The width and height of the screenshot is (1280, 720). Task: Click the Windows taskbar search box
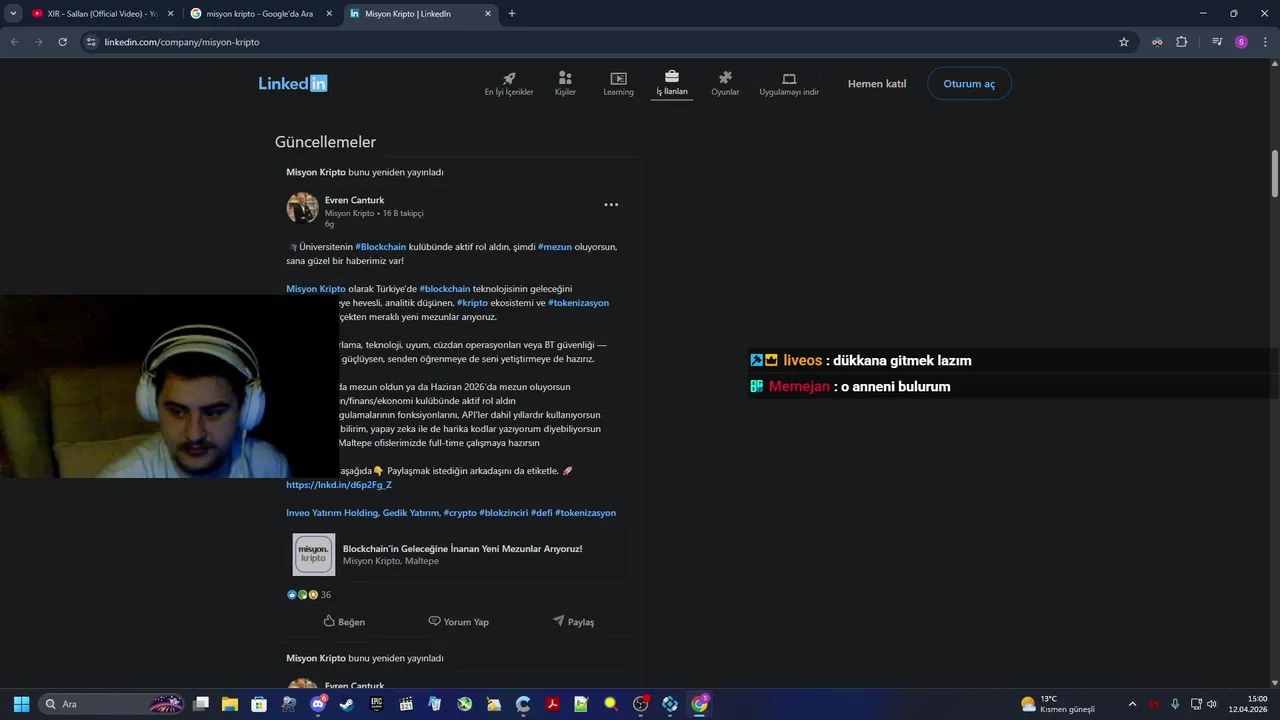click(112, 704)
